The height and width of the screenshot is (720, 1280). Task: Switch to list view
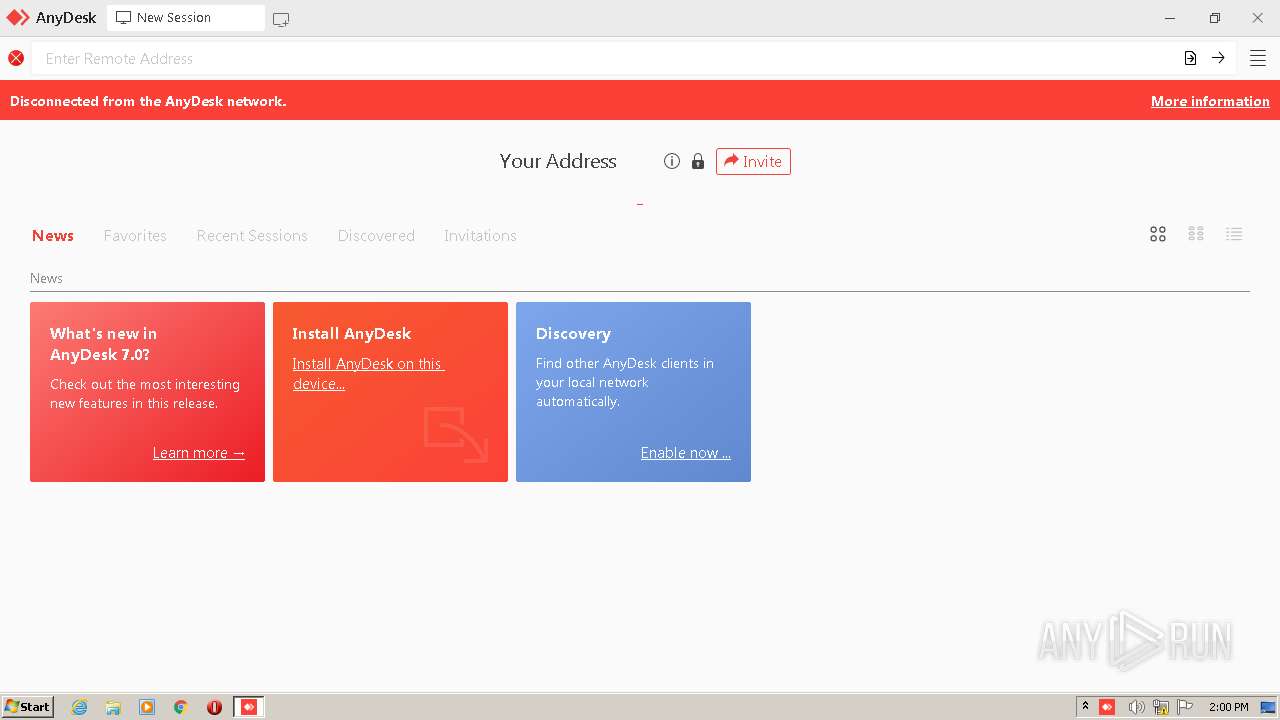click(x=1234, y=234)
